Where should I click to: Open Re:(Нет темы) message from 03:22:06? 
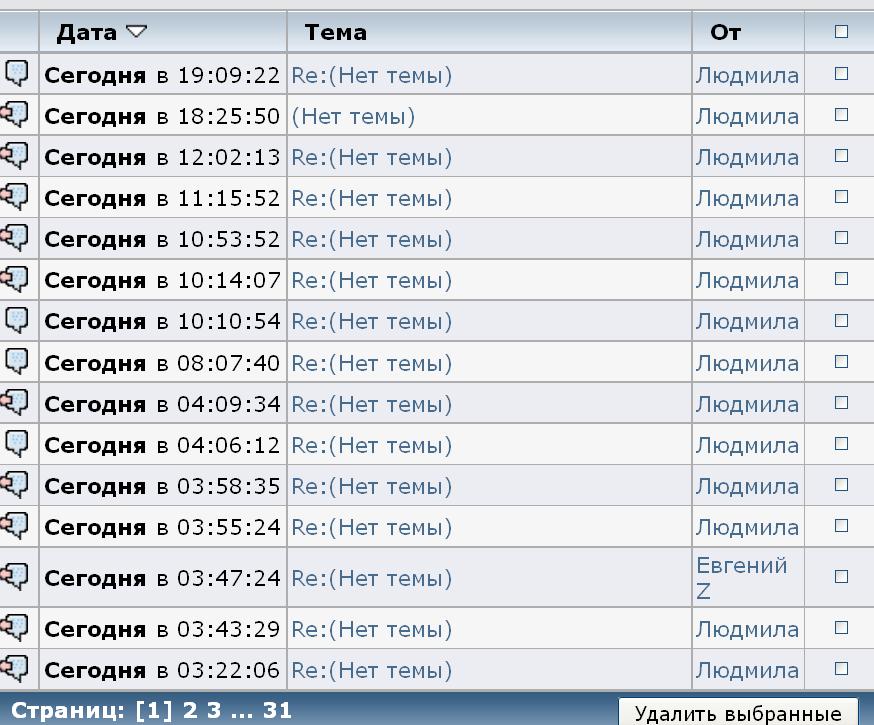[x=372, y=670]
